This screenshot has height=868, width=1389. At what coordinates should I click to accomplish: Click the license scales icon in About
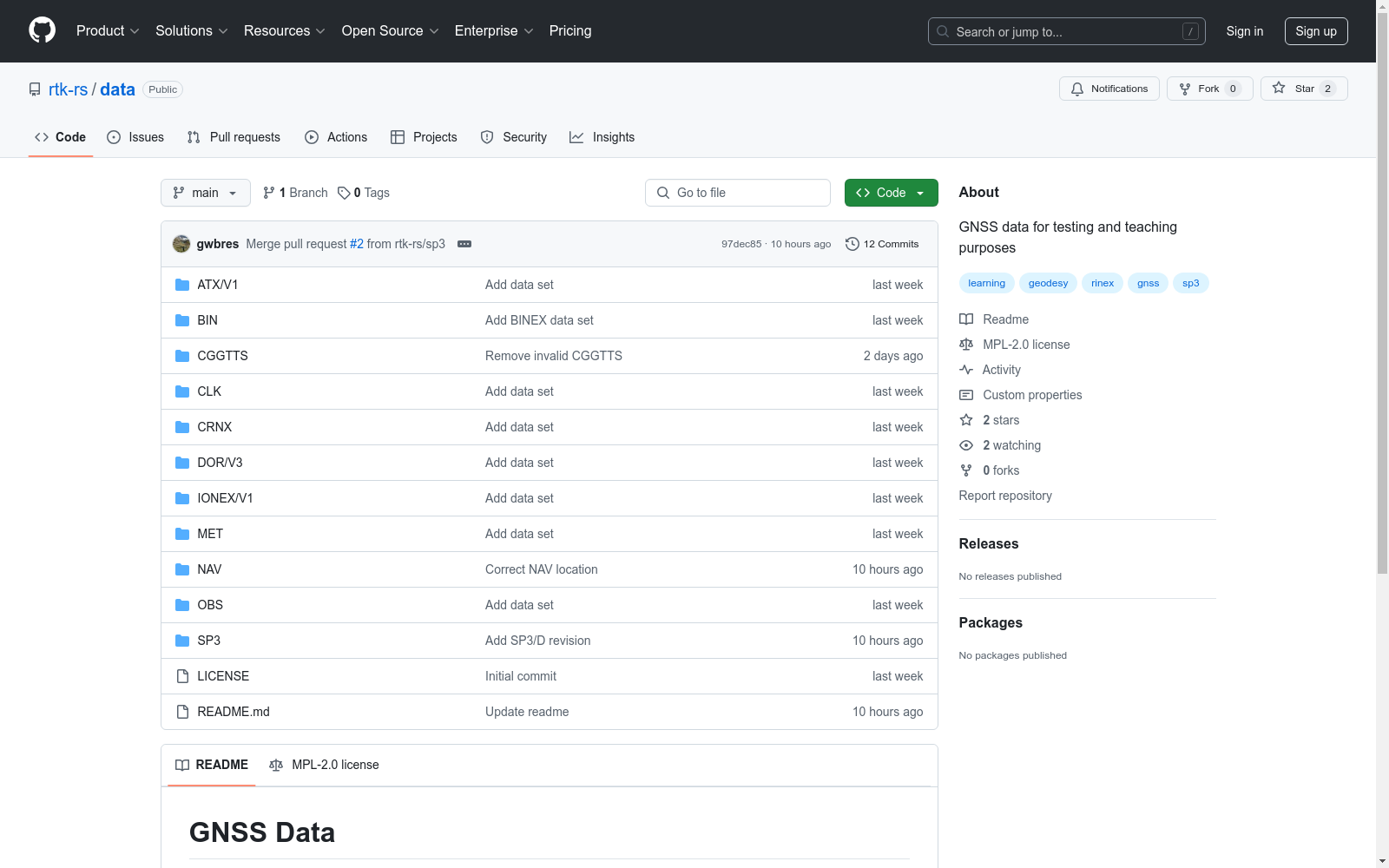pyautogui.click(x=966, y=345)
